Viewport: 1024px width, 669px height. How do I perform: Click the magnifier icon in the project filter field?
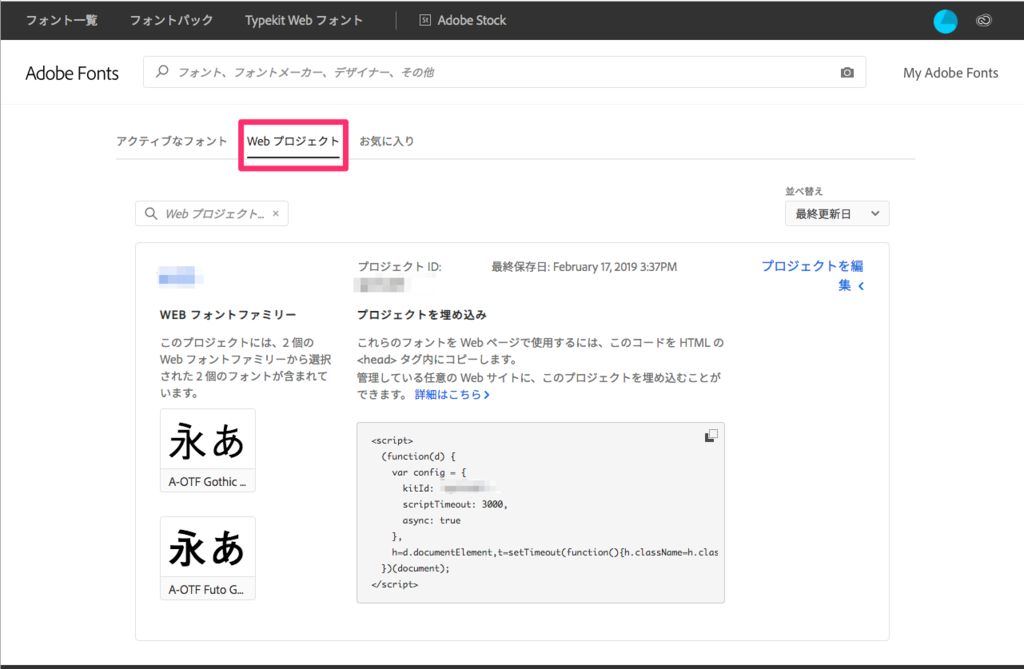(151, 213)
